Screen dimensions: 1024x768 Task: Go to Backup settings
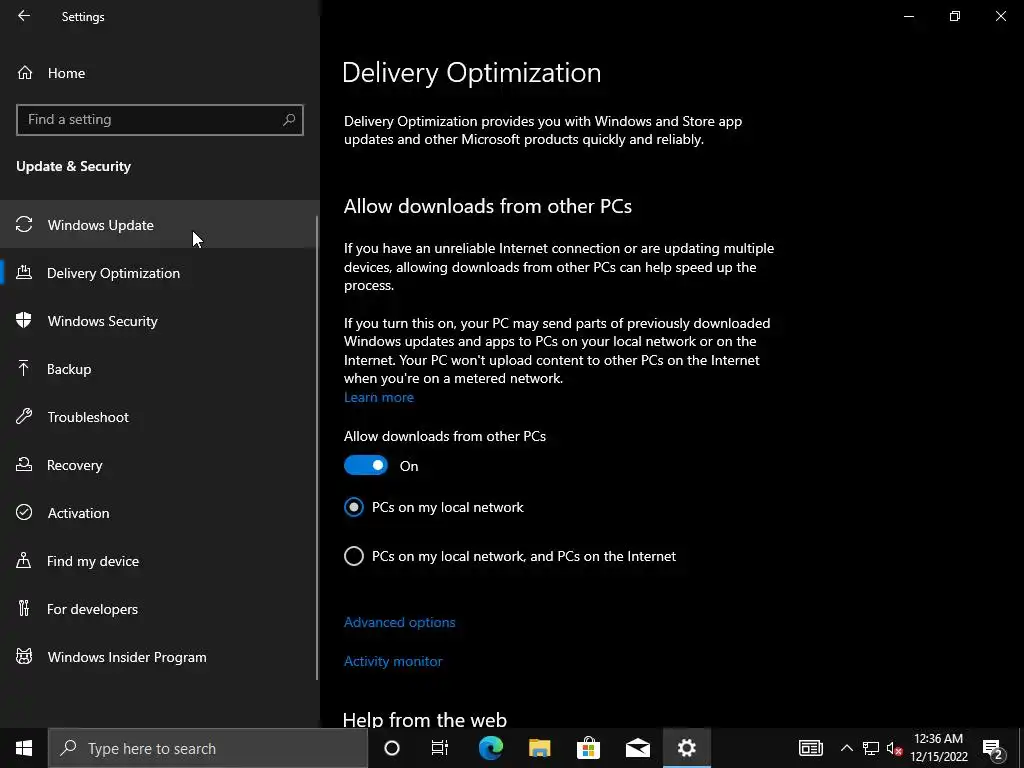point(159,368)
